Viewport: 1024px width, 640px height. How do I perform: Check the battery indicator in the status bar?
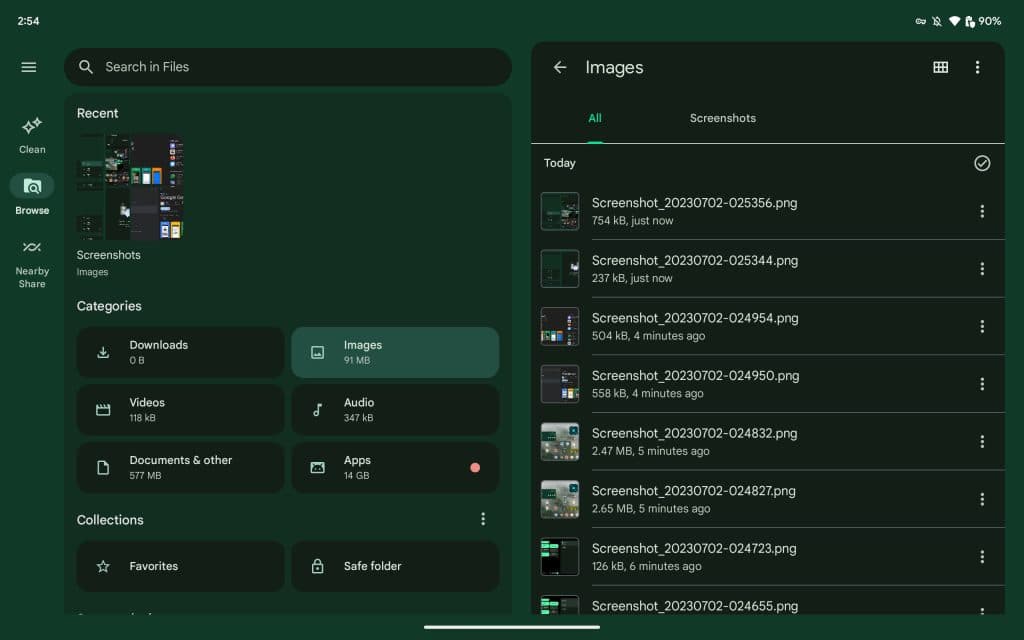pyautogui.click(x=988, y=20)
